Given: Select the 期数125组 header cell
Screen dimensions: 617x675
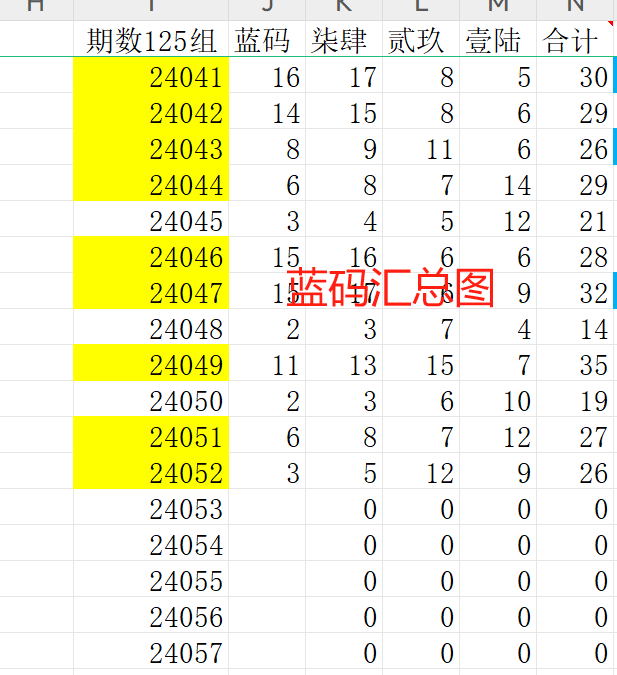Looking at the screenshot, I should coord(151,39).
